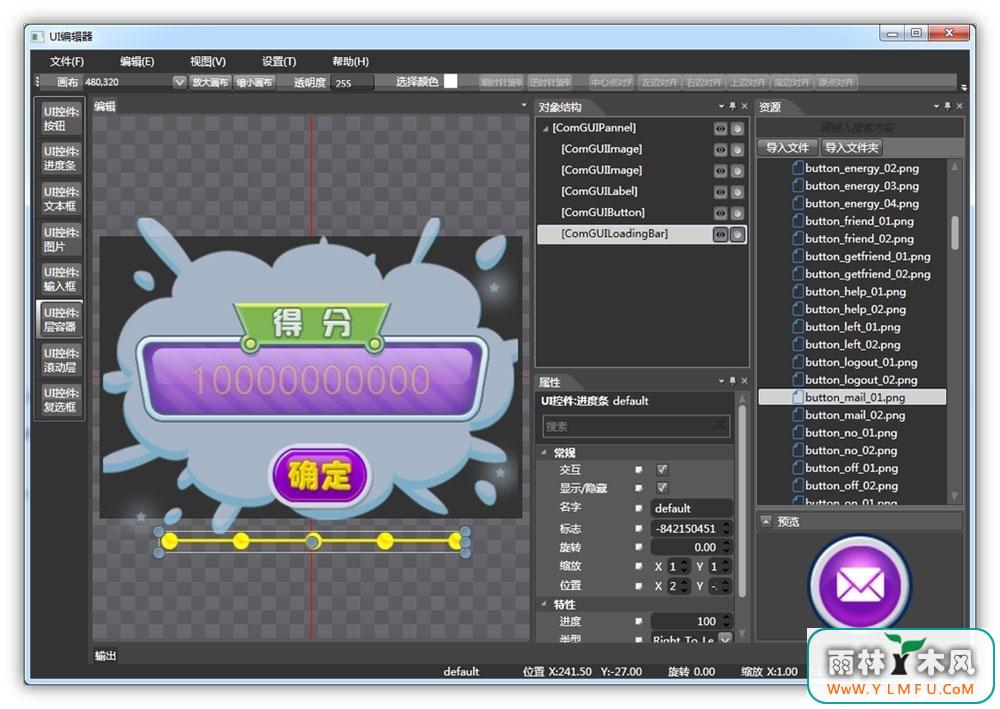Toggle eye icon for first ComGUIImage row
The image size is (1000, 709).
click(720, 149)
